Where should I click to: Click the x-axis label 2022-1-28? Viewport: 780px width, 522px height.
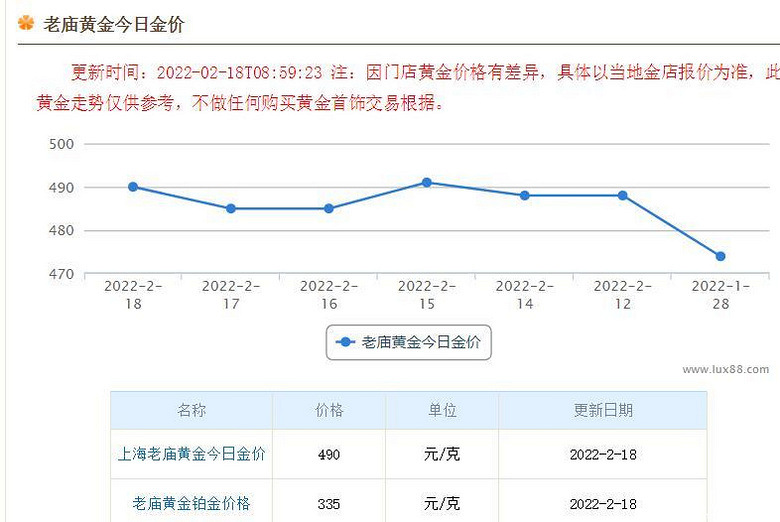click(720, 295)
